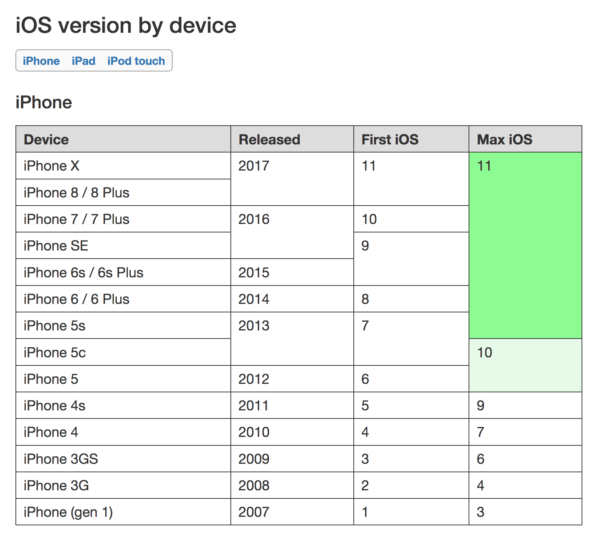Jump to the iPad section link

[x=83, y=61]
